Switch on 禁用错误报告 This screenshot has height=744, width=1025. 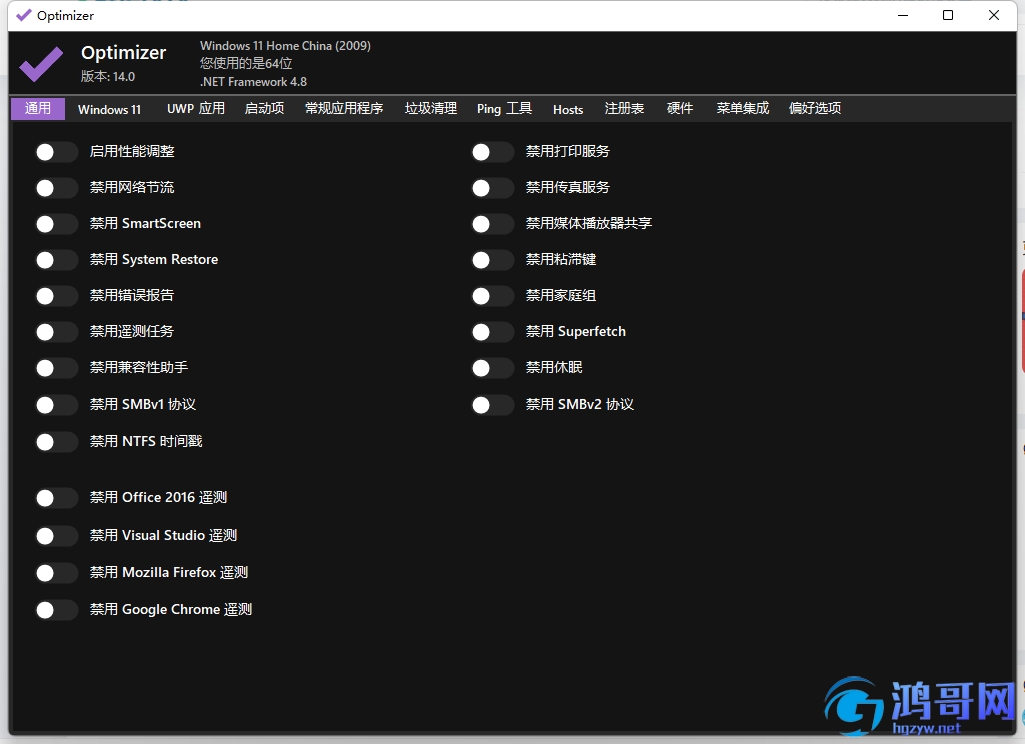(56, 296)
